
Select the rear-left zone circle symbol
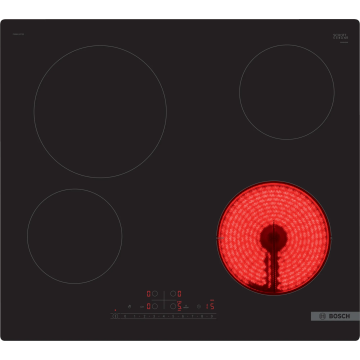(x=155, y=294)
